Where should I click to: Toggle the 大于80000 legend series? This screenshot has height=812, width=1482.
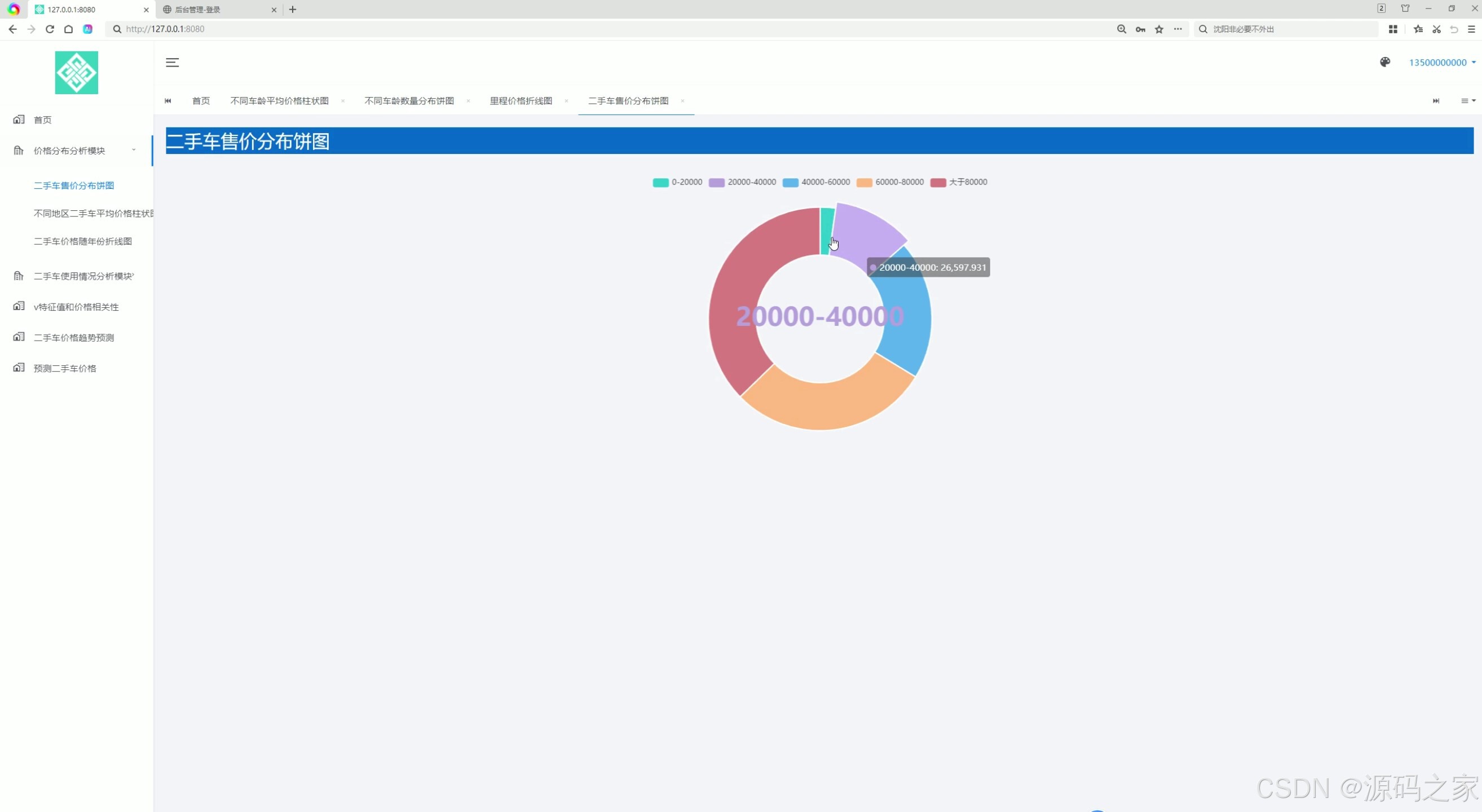coord(959,182)
